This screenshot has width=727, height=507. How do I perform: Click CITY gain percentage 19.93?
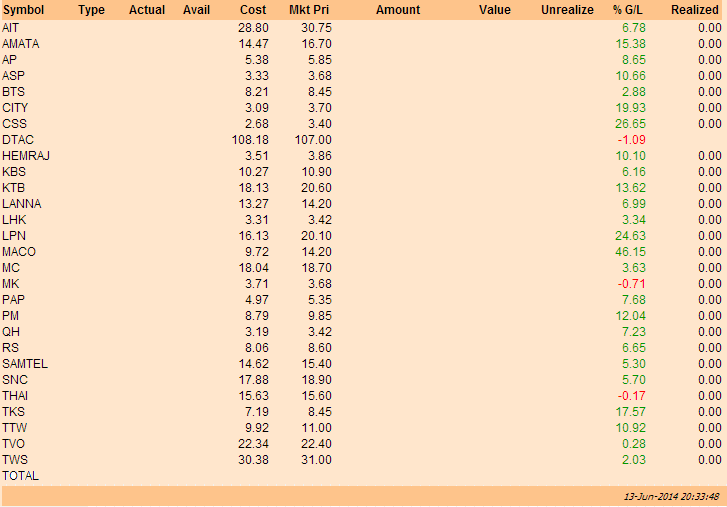tap(631, 108)
